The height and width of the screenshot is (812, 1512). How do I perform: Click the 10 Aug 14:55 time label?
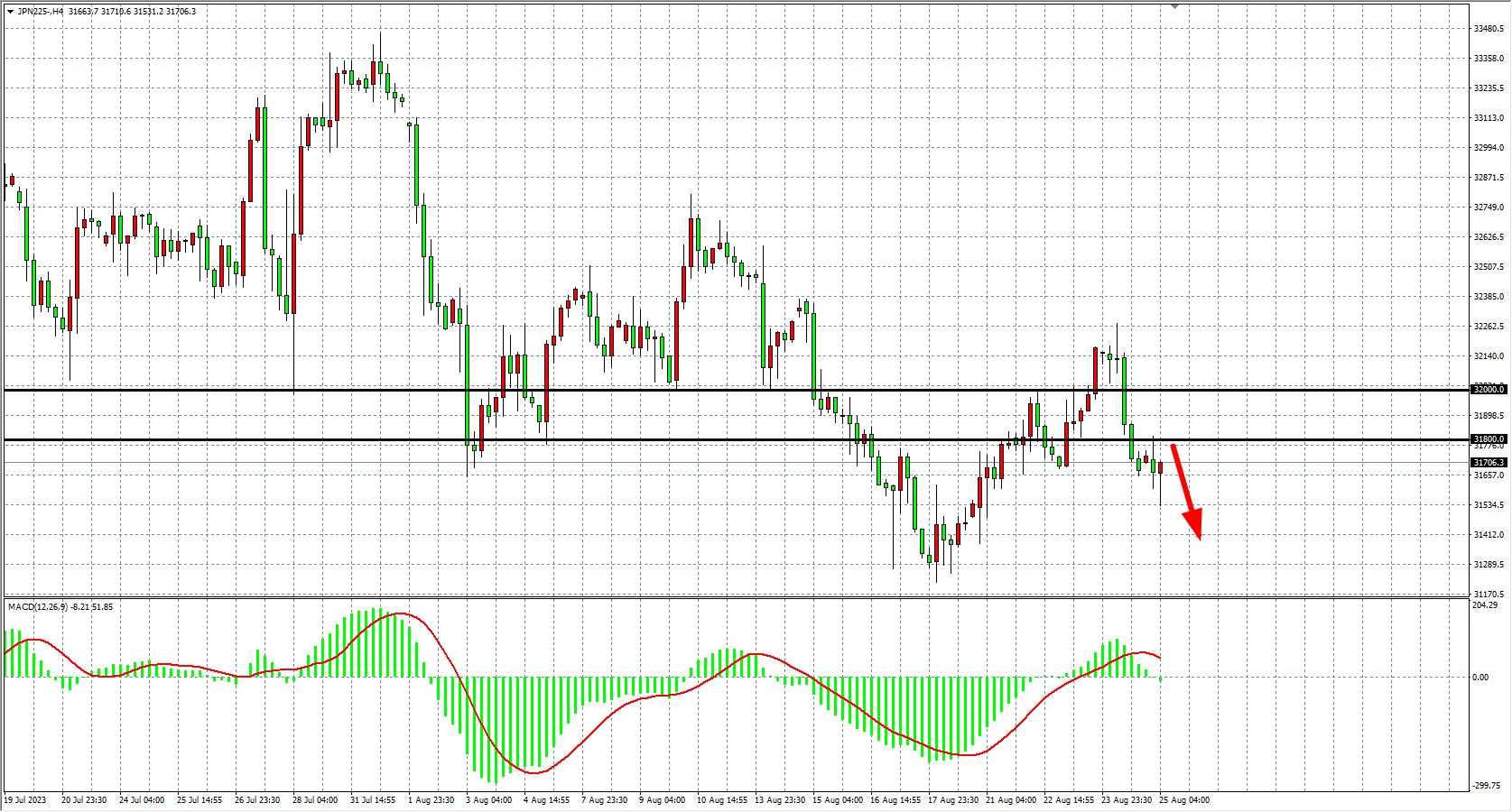point(721,800)
